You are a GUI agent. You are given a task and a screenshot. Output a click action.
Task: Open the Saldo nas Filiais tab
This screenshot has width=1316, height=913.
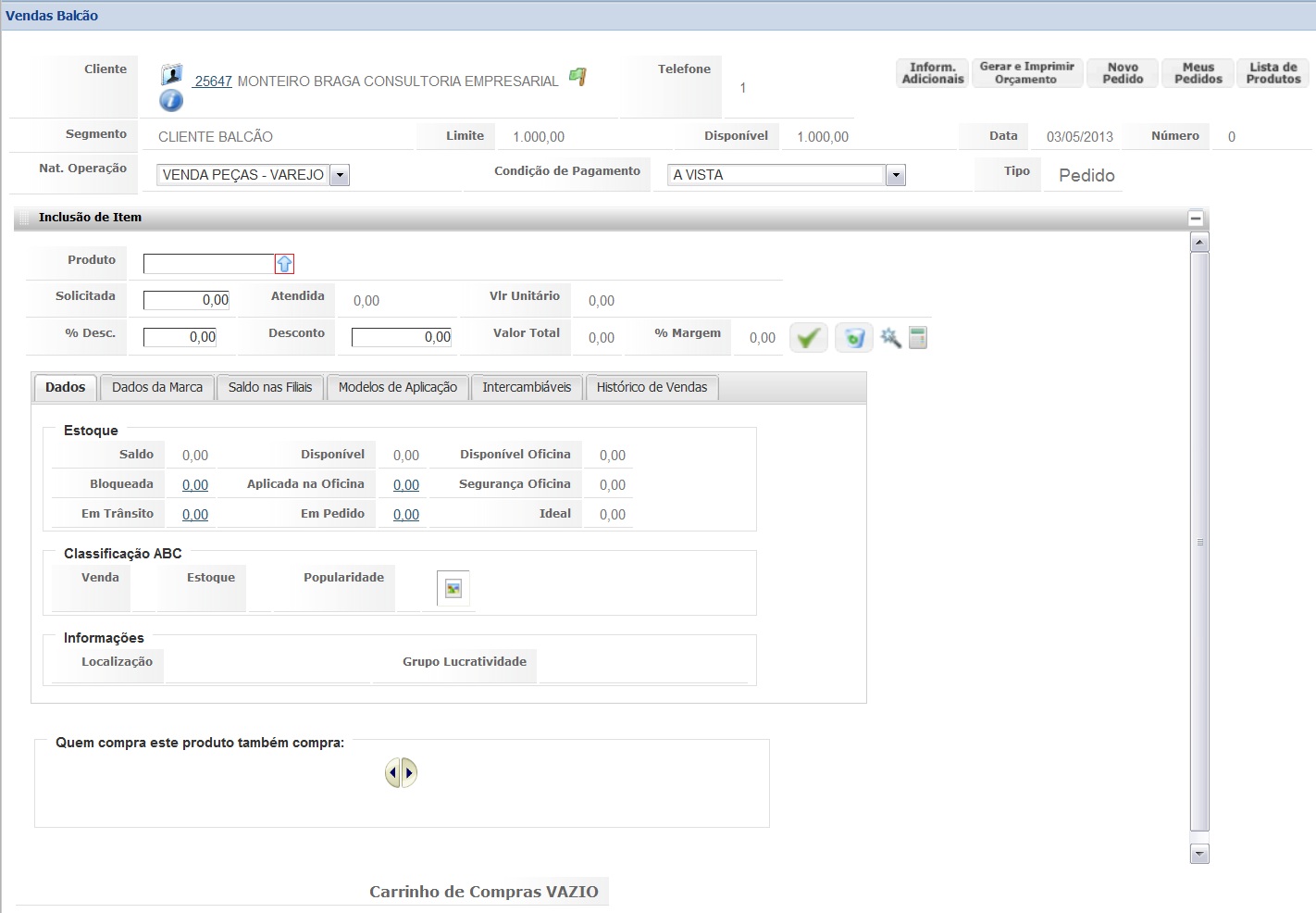(270, 387)
